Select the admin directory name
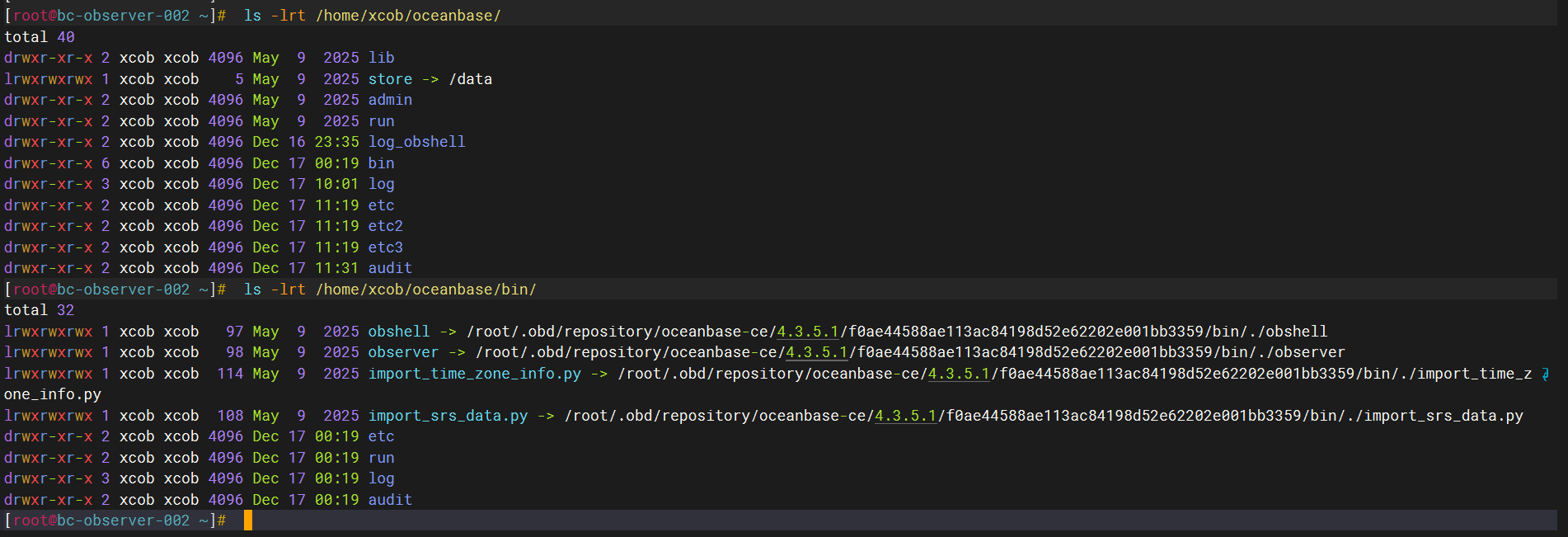Image resolution: width=1568 pixels, height=537 pixels. coord(390,100)
